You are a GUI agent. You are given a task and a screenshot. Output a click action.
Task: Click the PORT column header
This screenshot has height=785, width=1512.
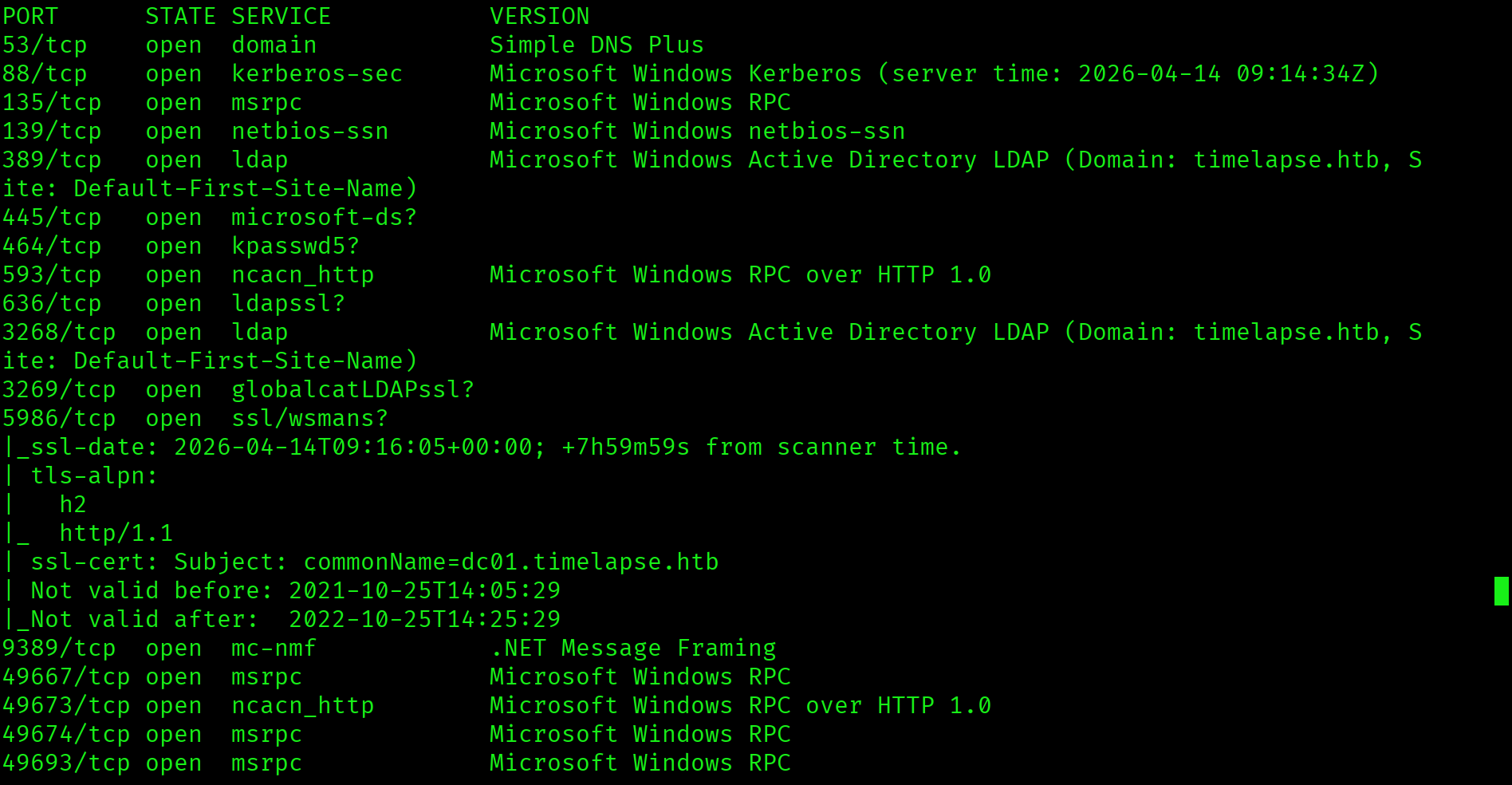(30, 16)
